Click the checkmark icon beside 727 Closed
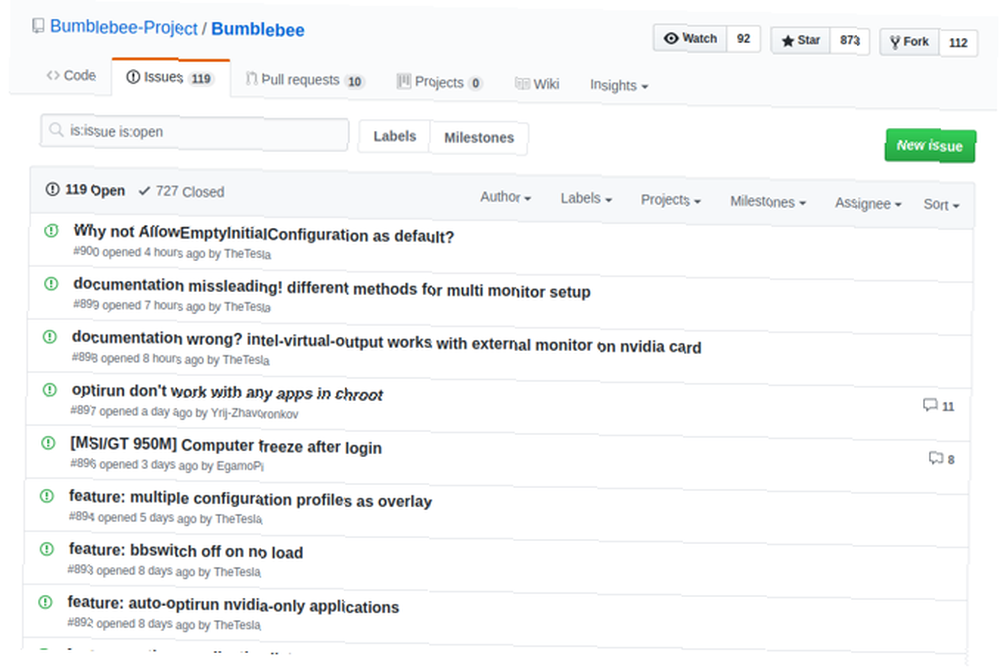 (144, 191)
